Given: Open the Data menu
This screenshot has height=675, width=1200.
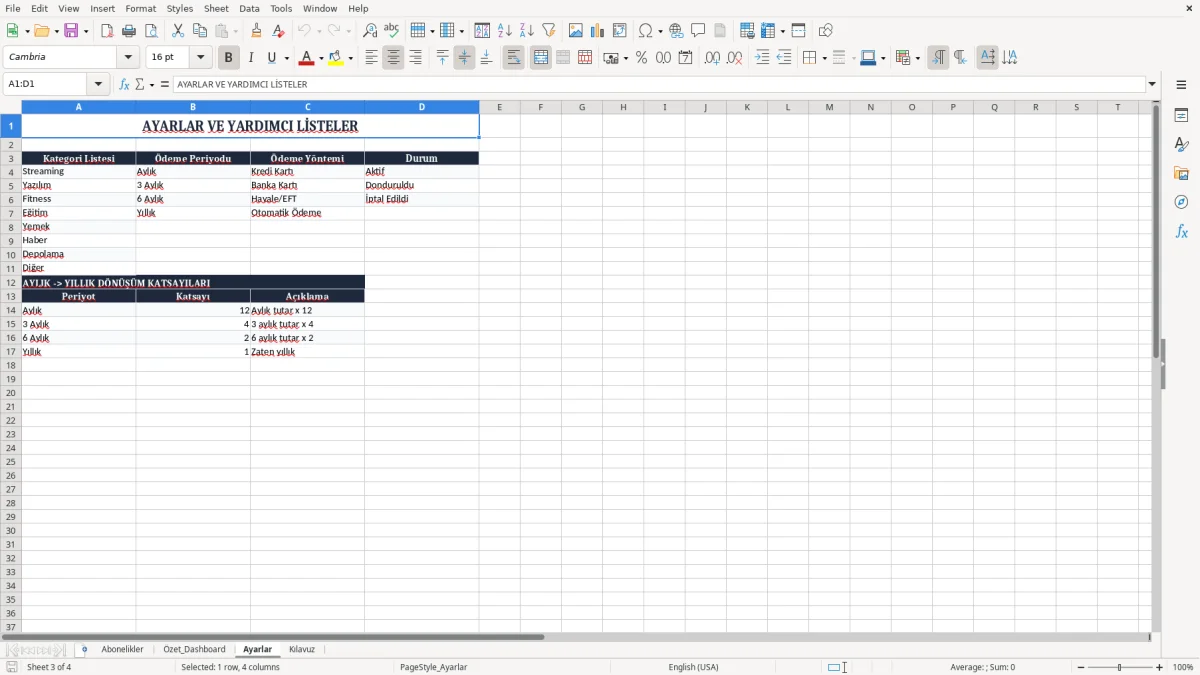Looking at the screenshot, I should pos(249,8).
